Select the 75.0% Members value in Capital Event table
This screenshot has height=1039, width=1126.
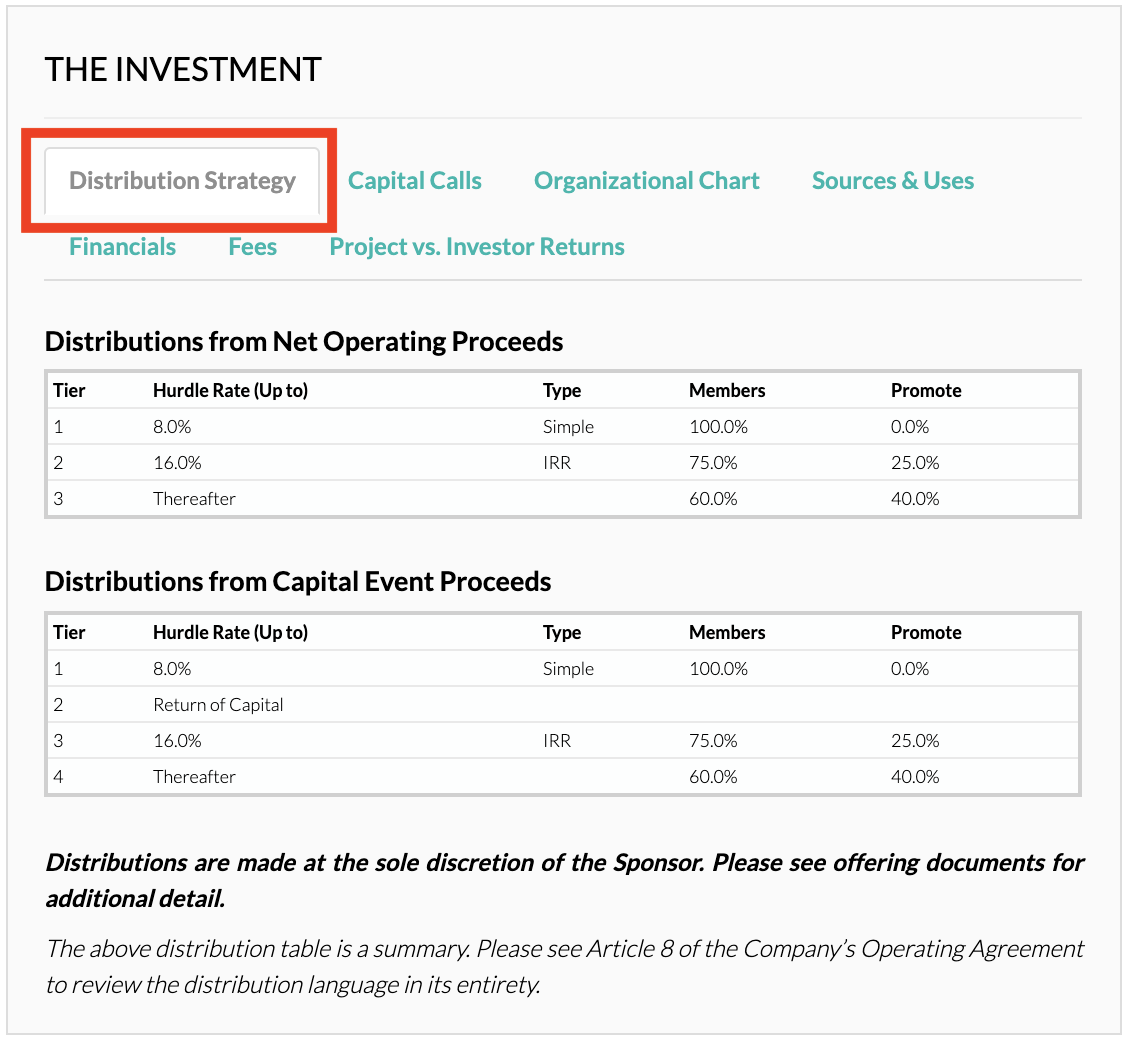713,741
